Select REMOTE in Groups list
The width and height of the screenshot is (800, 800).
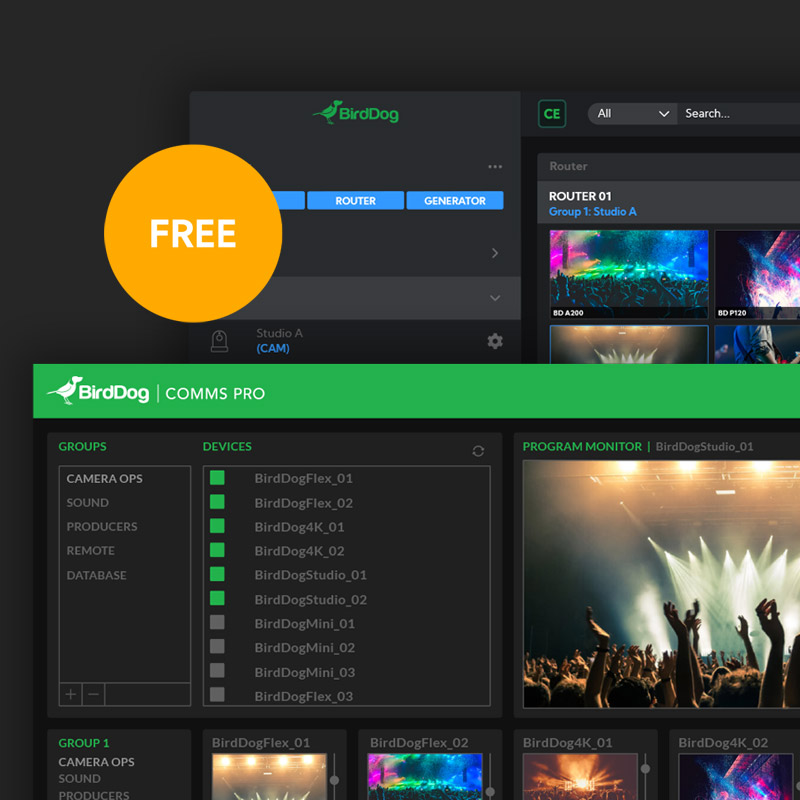[90, 551]
